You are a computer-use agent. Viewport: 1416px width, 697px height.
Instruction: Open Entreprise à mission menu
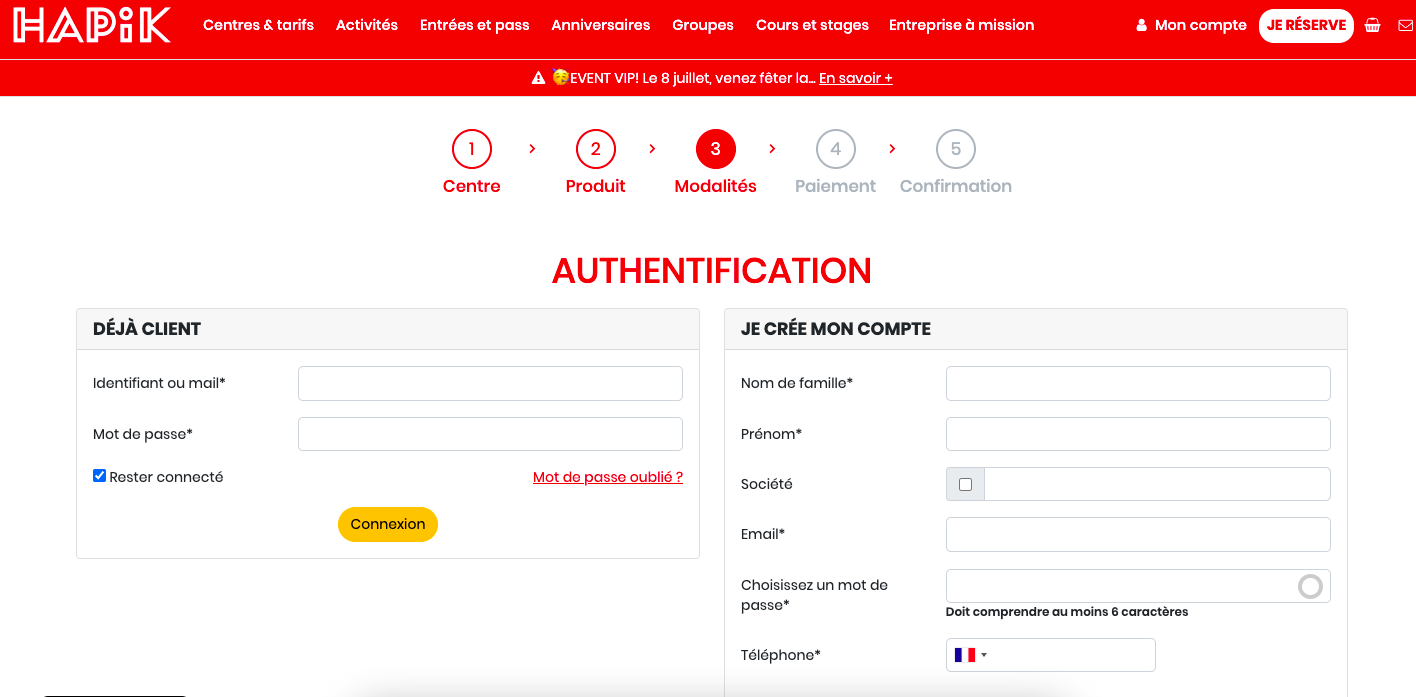(x=962, y=25)
